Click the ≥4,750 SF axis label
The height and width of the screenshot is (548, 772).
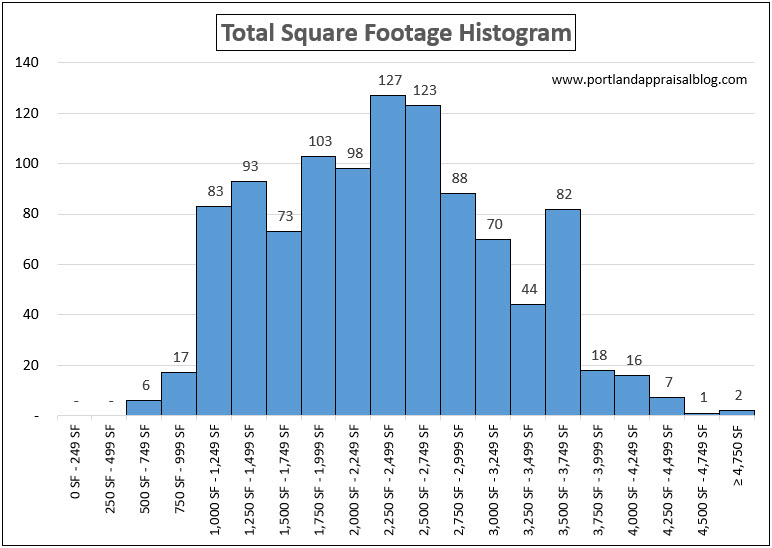737,456
